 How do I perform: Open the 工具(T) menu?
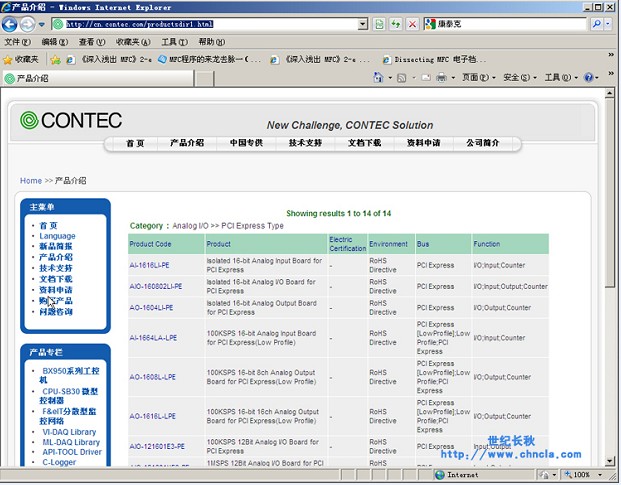pos(174,42)
